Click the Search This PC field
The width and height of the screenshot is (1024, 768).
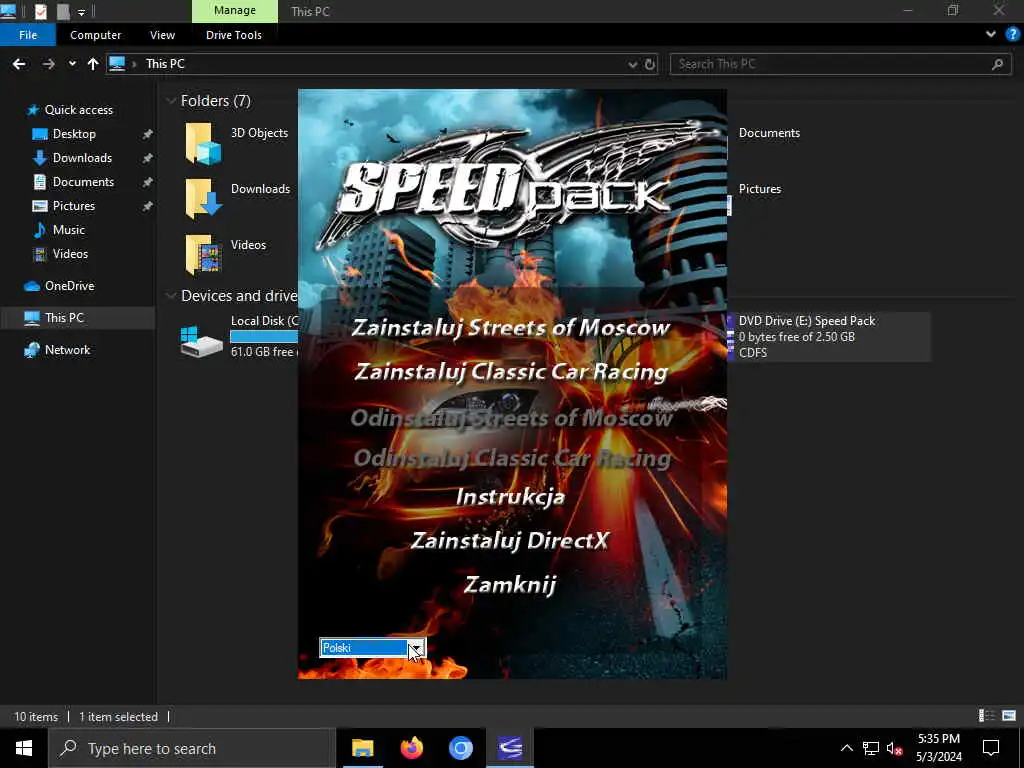[840, 64]
